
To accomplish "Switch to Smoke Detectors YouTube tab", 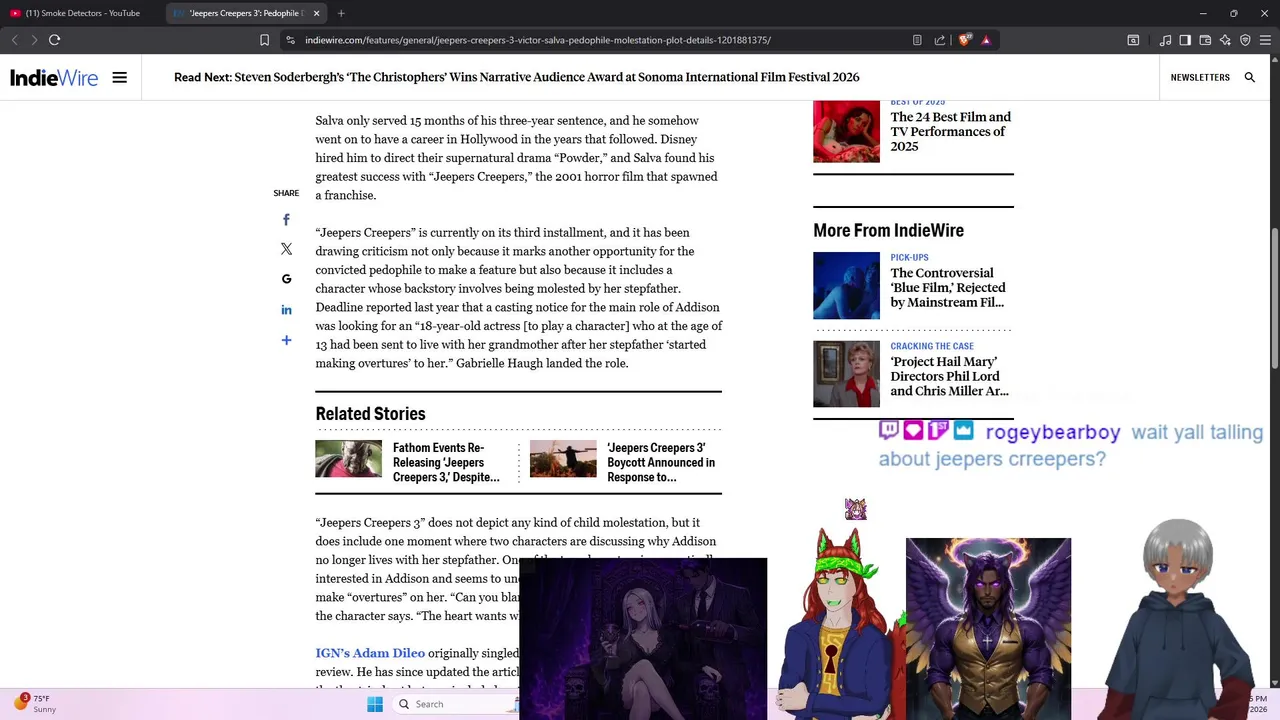I will [x=82, y=13].
